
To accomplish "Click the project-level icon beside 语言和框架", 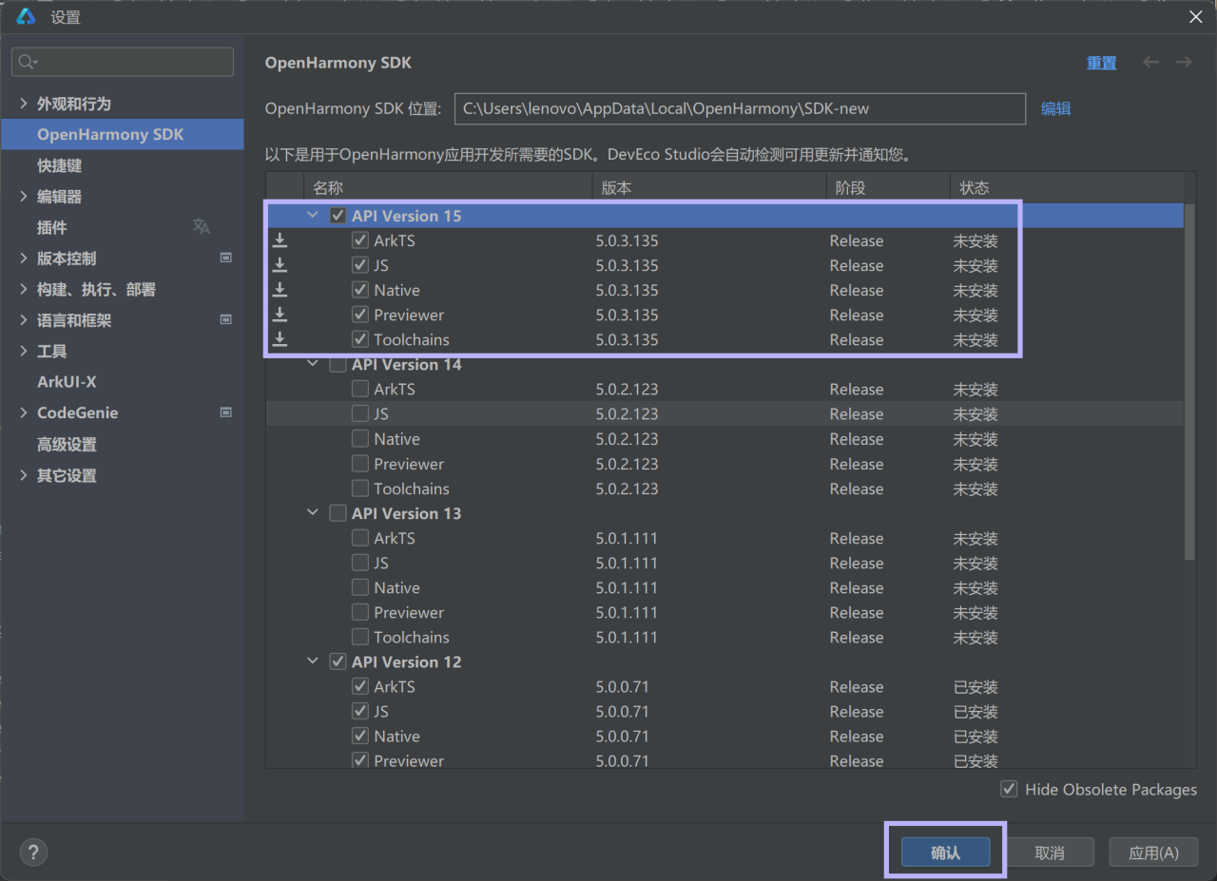I will click(x=226, y=320).
